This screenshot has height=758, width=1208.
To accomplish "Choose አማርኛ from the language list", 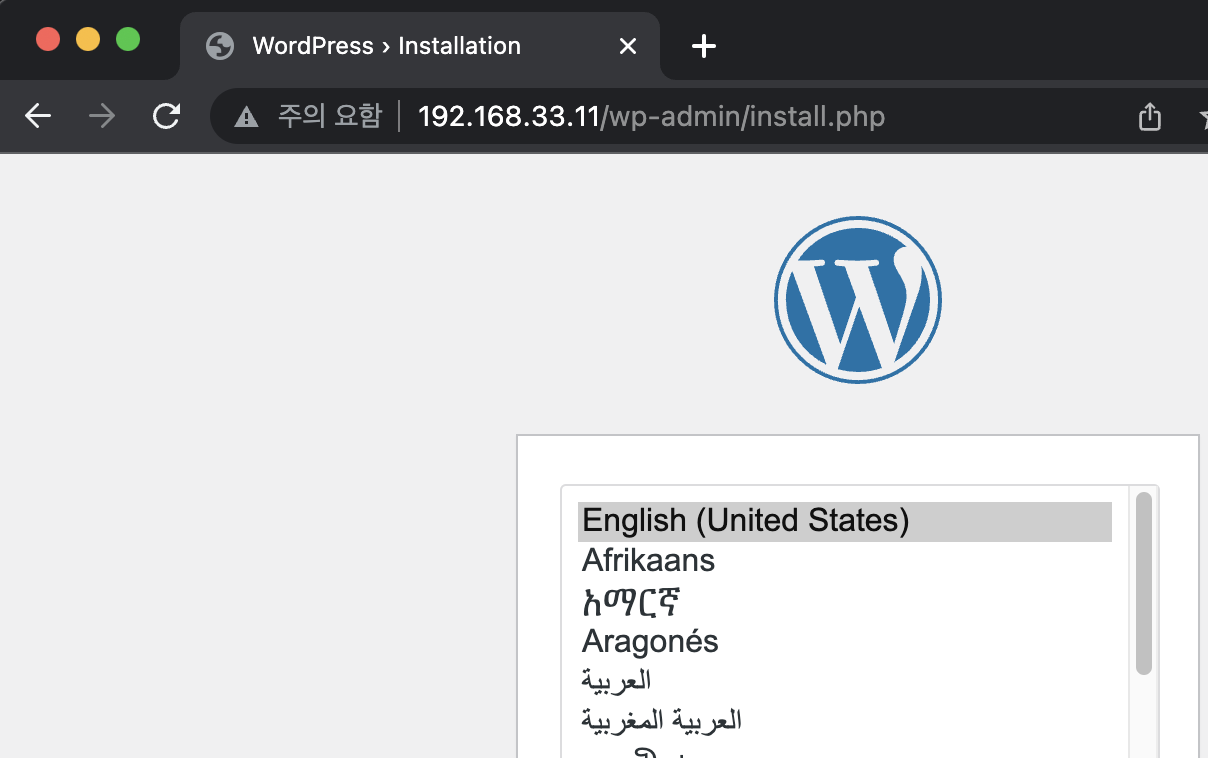I will [845, 601].
